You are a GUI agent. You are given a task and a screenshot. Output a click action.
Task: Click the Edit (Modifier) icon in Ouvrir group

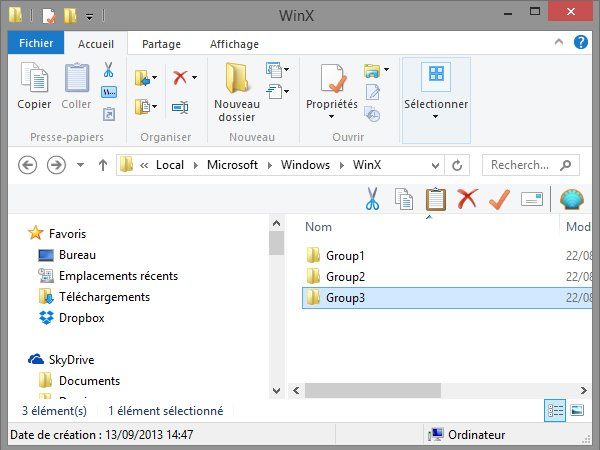tap(373, 92)
